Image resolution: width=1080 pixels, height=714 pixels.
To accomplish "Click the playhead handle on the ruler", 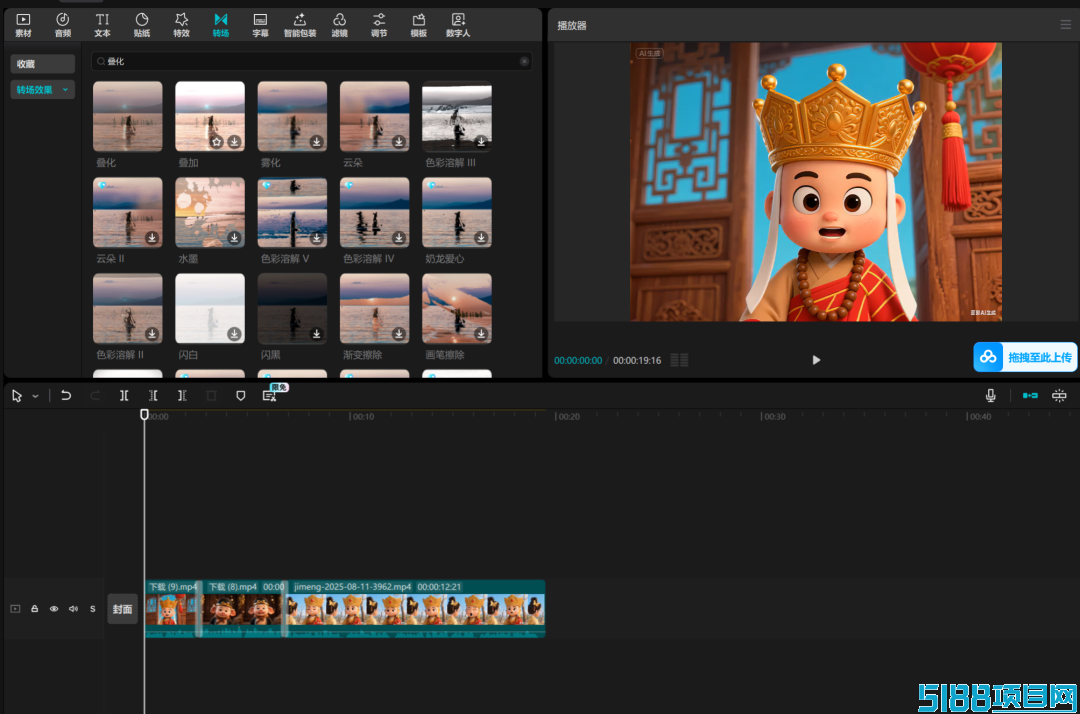I will coord(144,414).
